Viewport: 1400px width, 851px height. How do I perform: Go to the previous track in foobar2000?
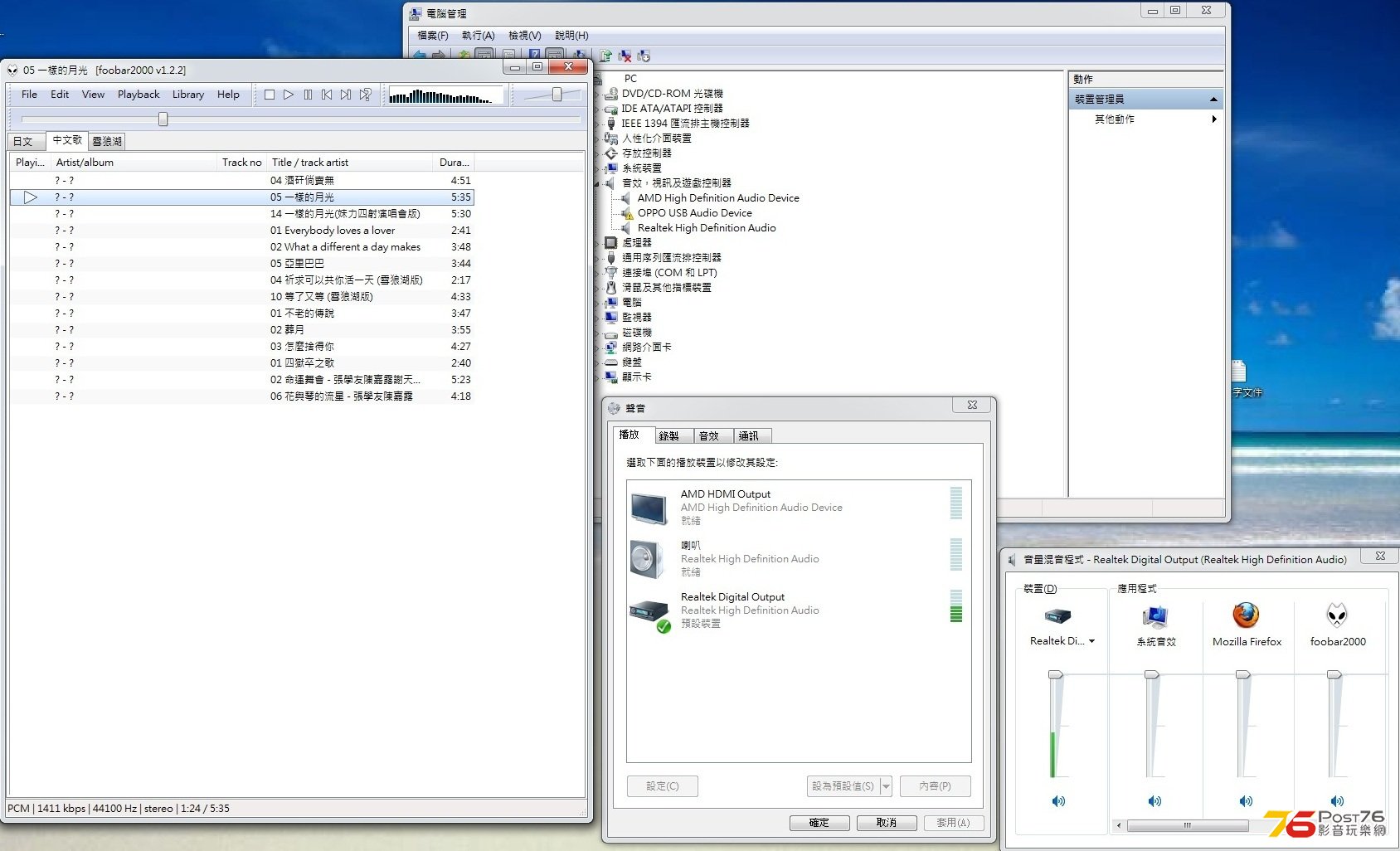[327, 95]
